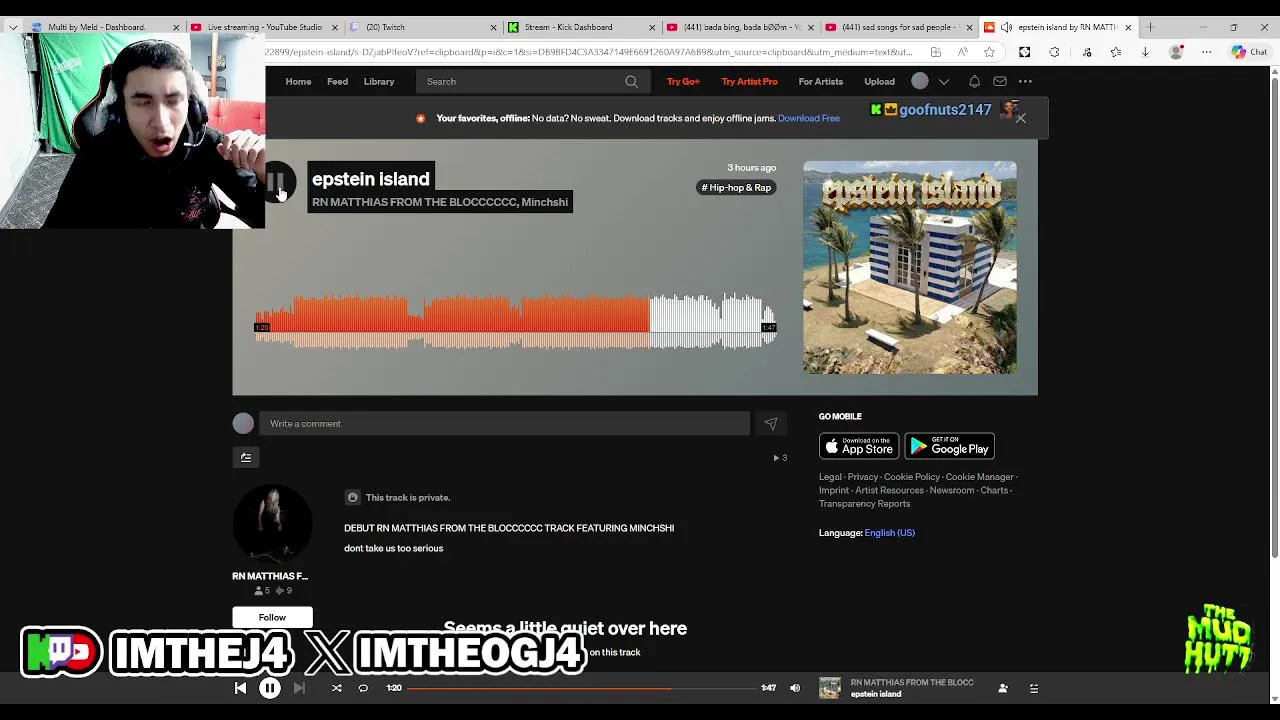Change language via English (US)
The height and width of the screenshot is (720, 1280).
click(x=889, y=533)
